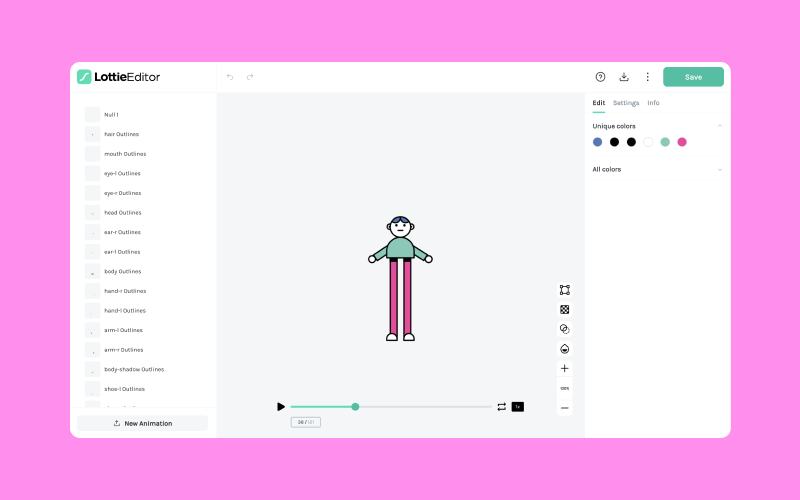Click the arm-r Outlines layer thumbnail
The width and height of the screenshot is (800, 500).
(x=92, y=350)
